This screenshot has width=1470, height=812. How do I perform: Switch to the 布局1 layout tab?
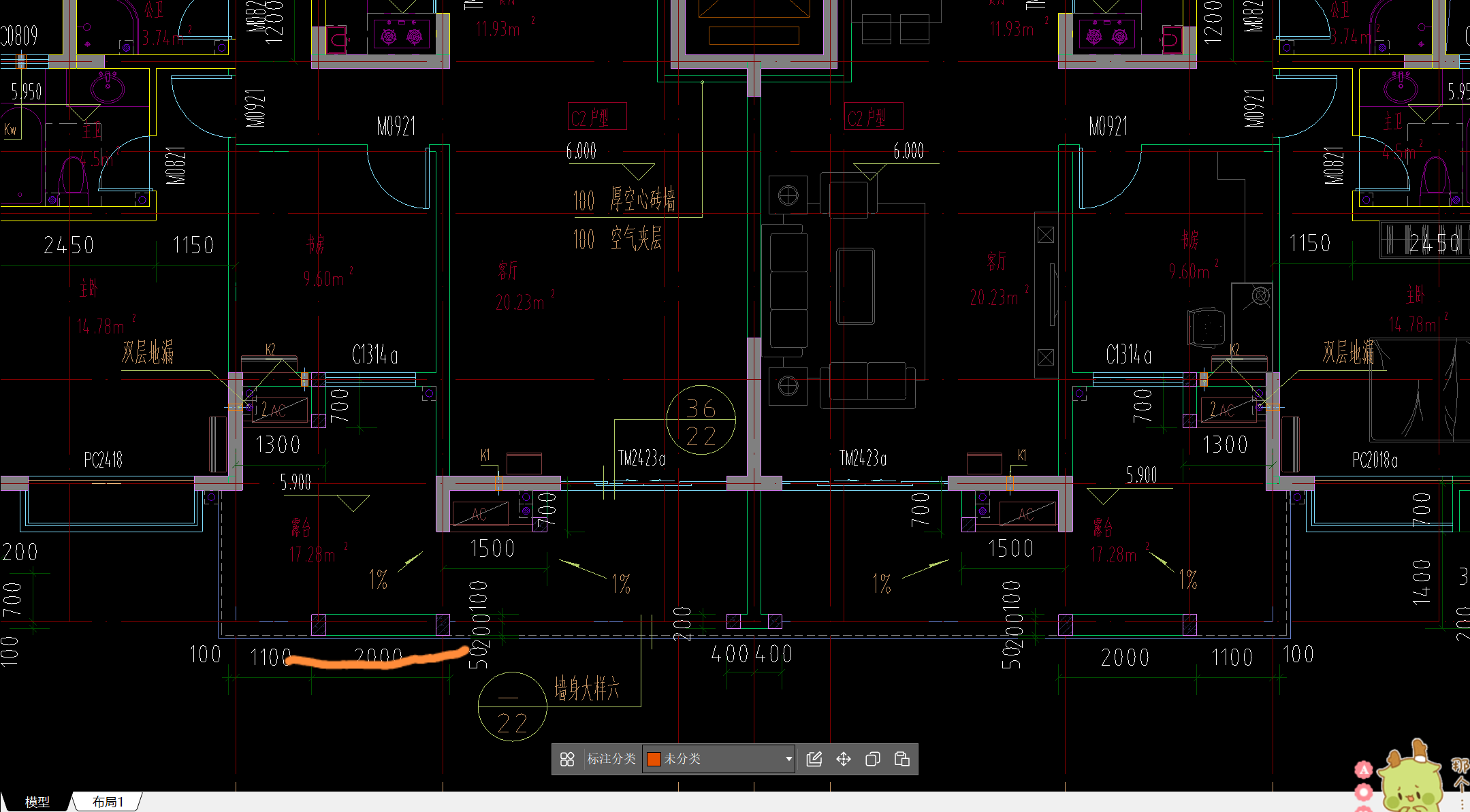108,802
